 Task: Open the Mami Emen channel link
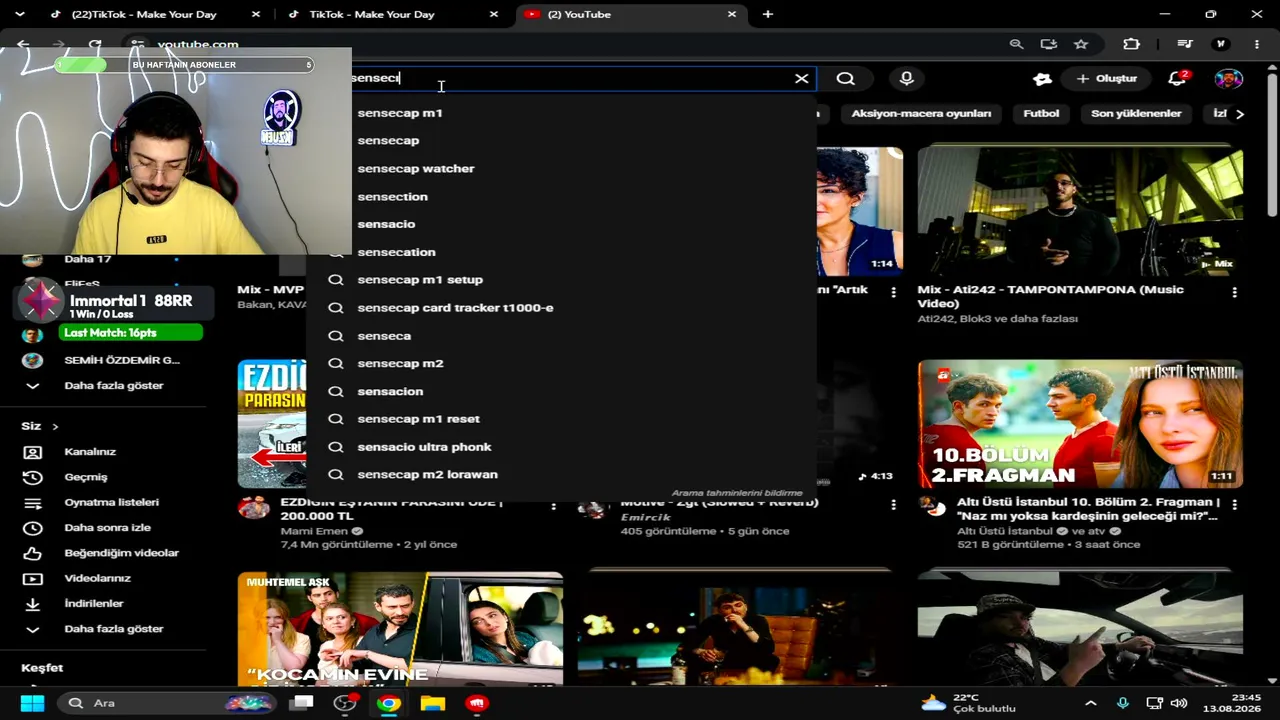314,531
